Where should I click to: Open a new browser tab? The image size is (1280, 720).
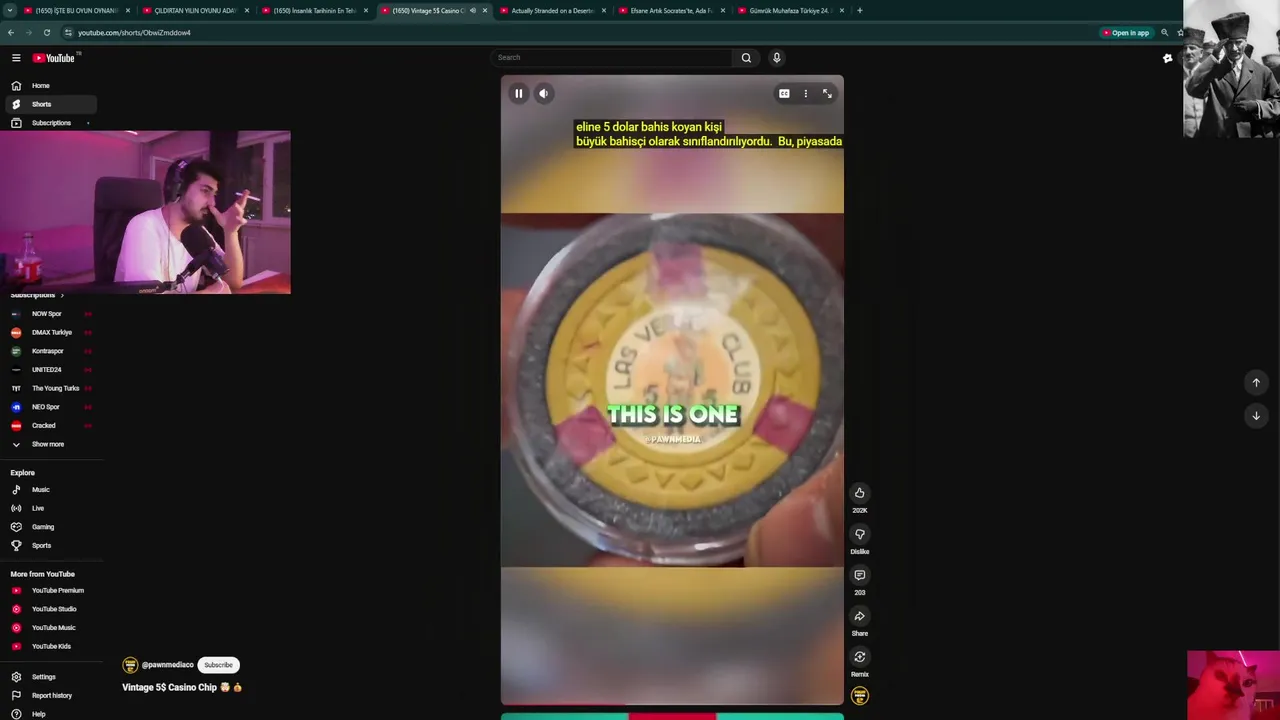[x=860, y=10]
